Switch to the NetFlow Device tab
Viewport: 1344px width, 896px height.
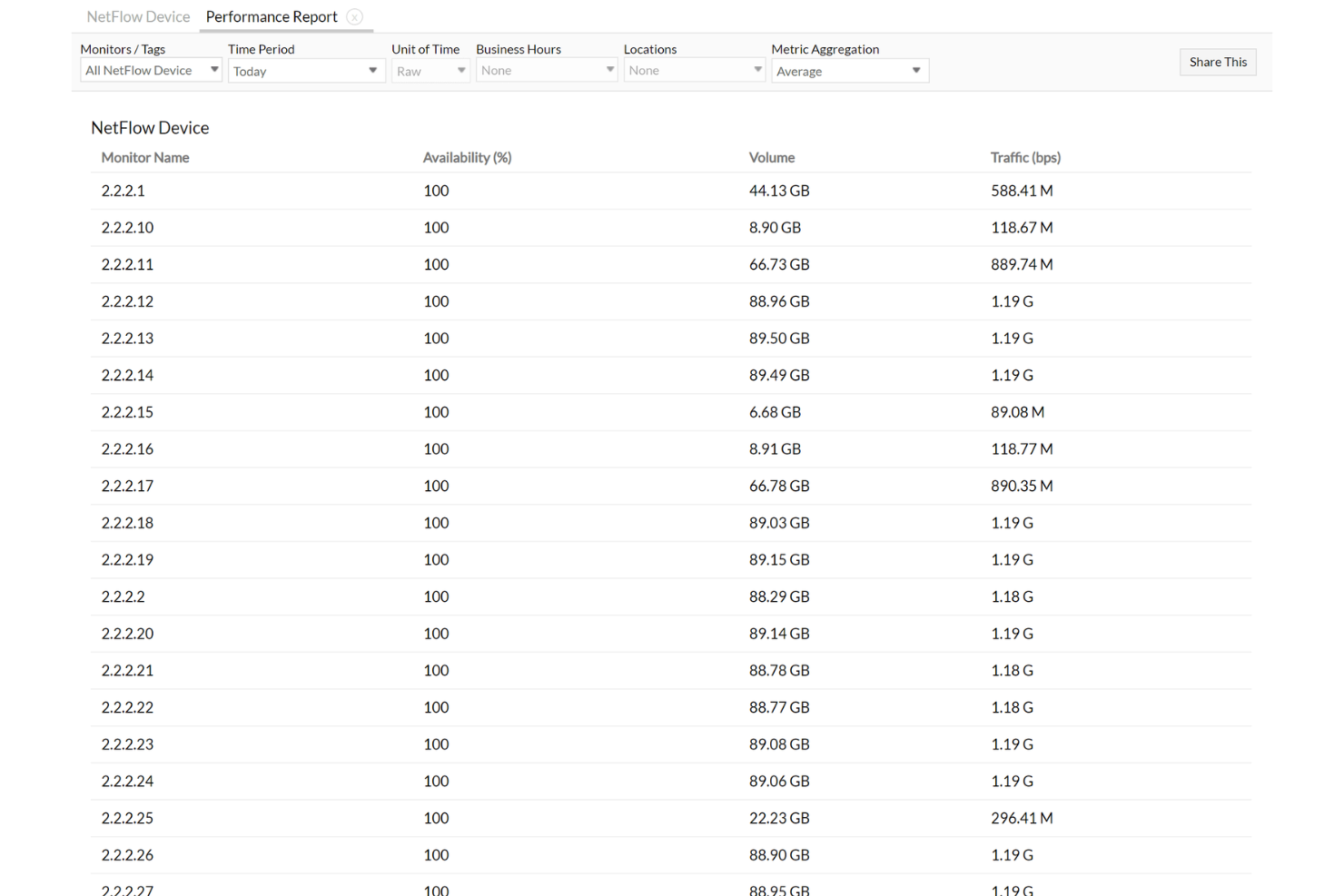[x=137, y=16]
